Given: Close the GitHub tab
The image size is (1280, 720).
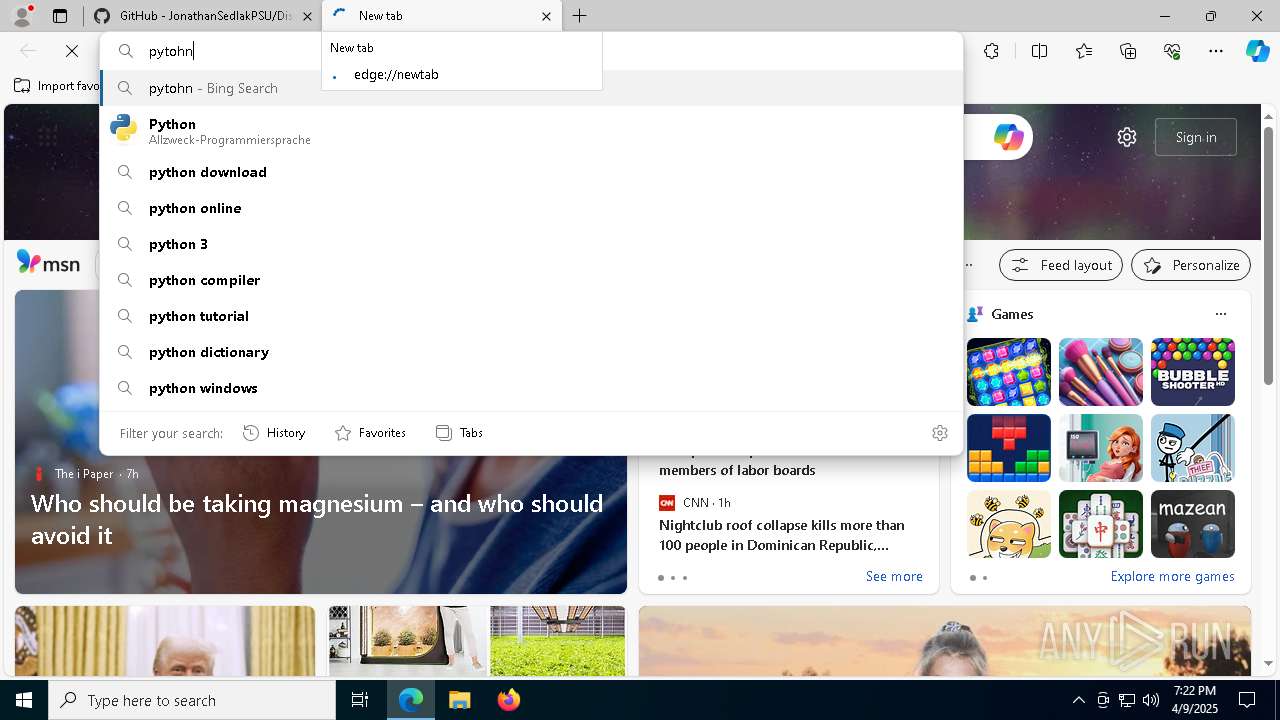Looking at the screenshot, I should [307, 16].
